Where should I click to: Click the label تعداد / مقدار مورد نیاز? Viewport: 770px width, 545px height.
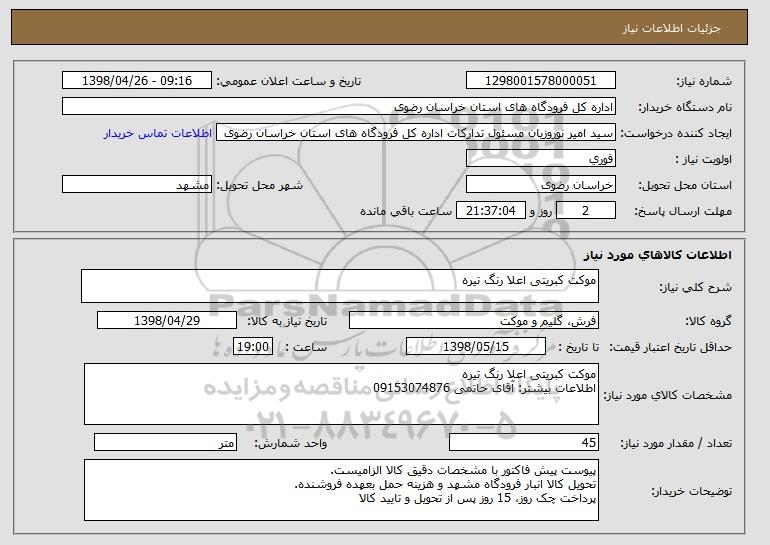[676, 443]
